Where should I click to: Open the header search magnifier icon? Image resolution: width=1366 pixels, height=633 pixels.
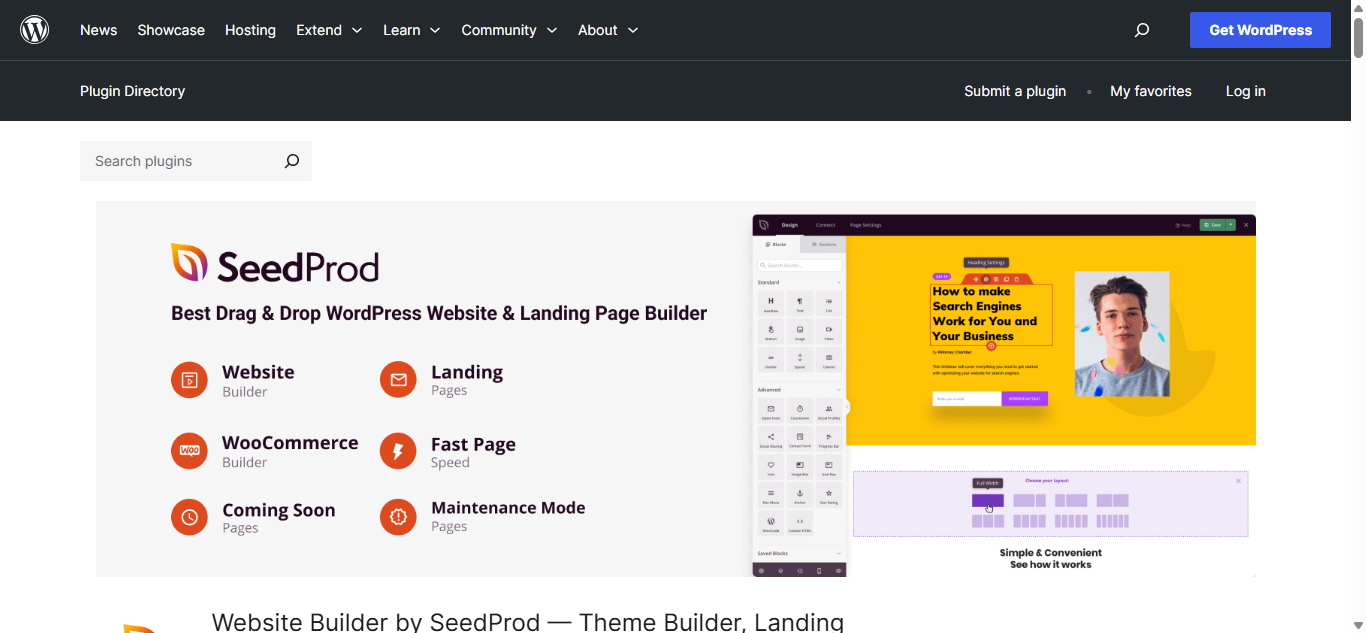point(1141,30)
